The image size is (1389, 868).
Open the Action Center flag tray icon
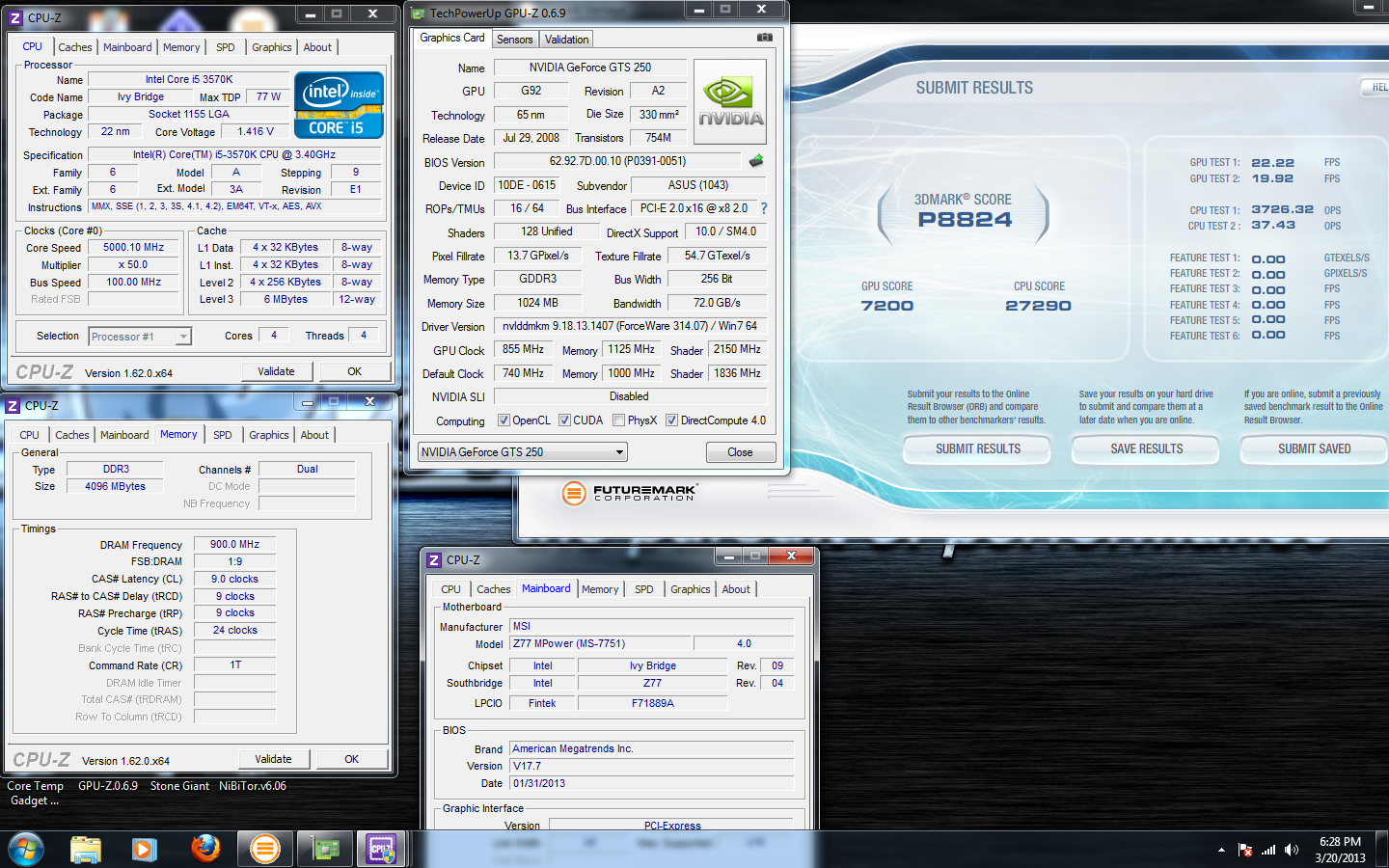pyautogui.click(x=1245, y=850)
